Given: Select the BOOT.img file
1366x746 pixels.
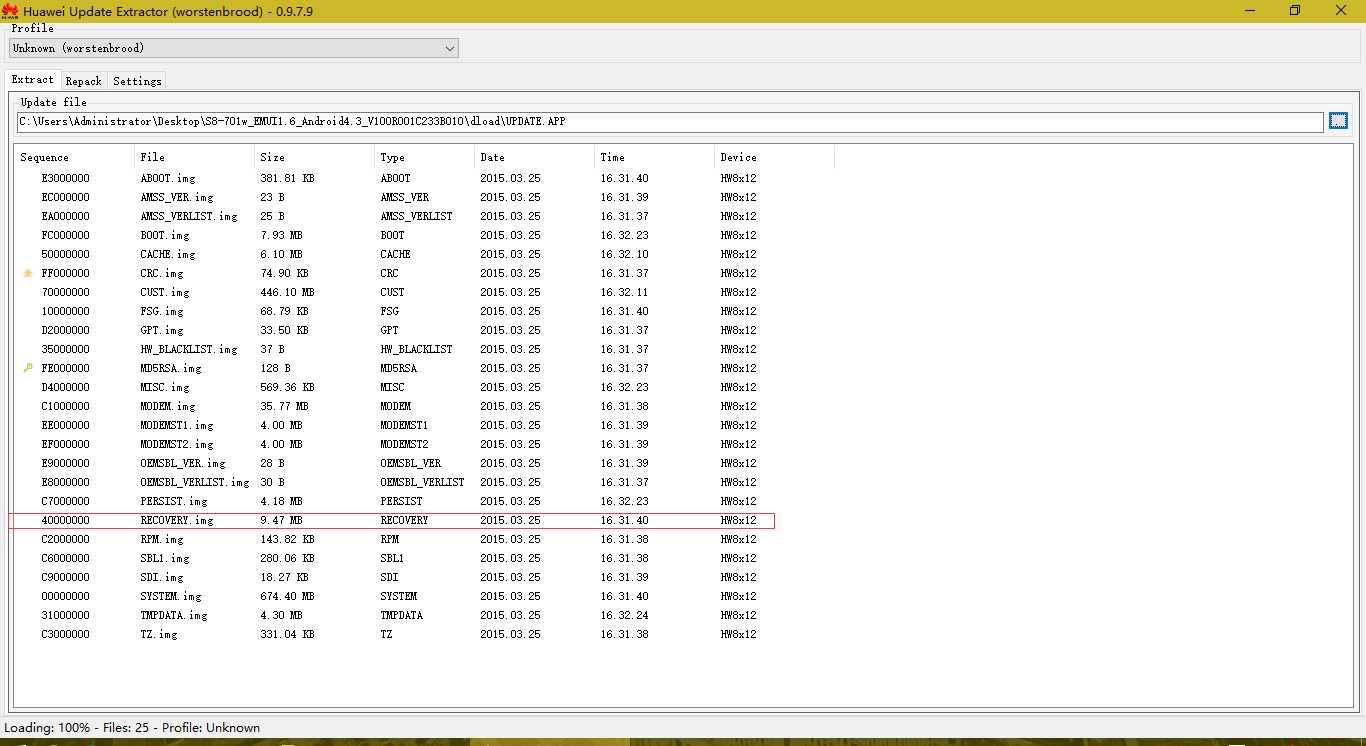Looking at the screenshot, I should tap(165, 235).
